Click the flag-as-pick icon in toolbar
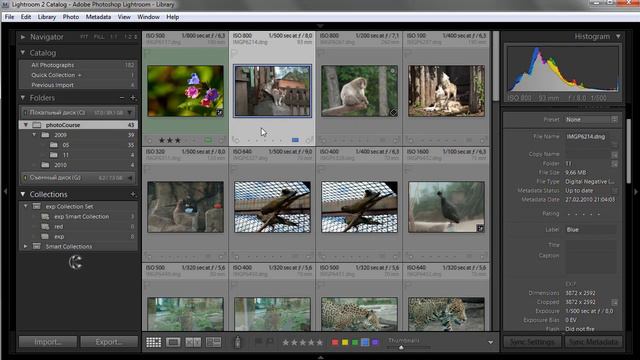This screenshot has height=360, width=640. click(x=258, y=341)
